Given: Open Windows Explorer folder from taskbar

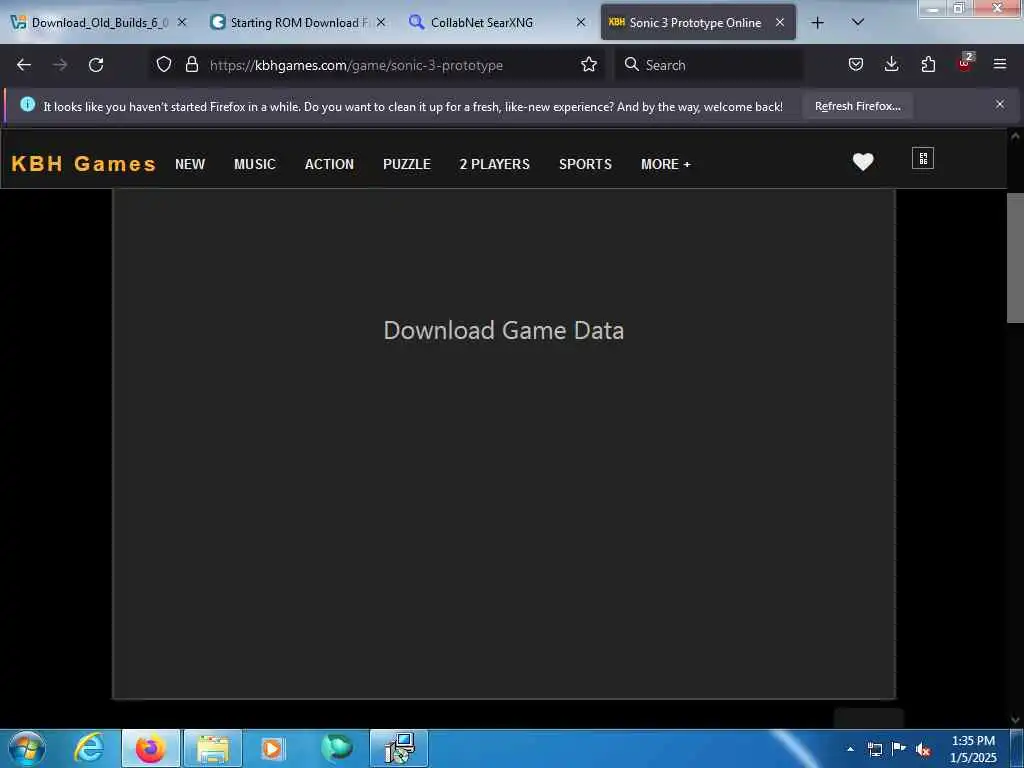Looking at the screenshot, I should (x=213, y=748).
